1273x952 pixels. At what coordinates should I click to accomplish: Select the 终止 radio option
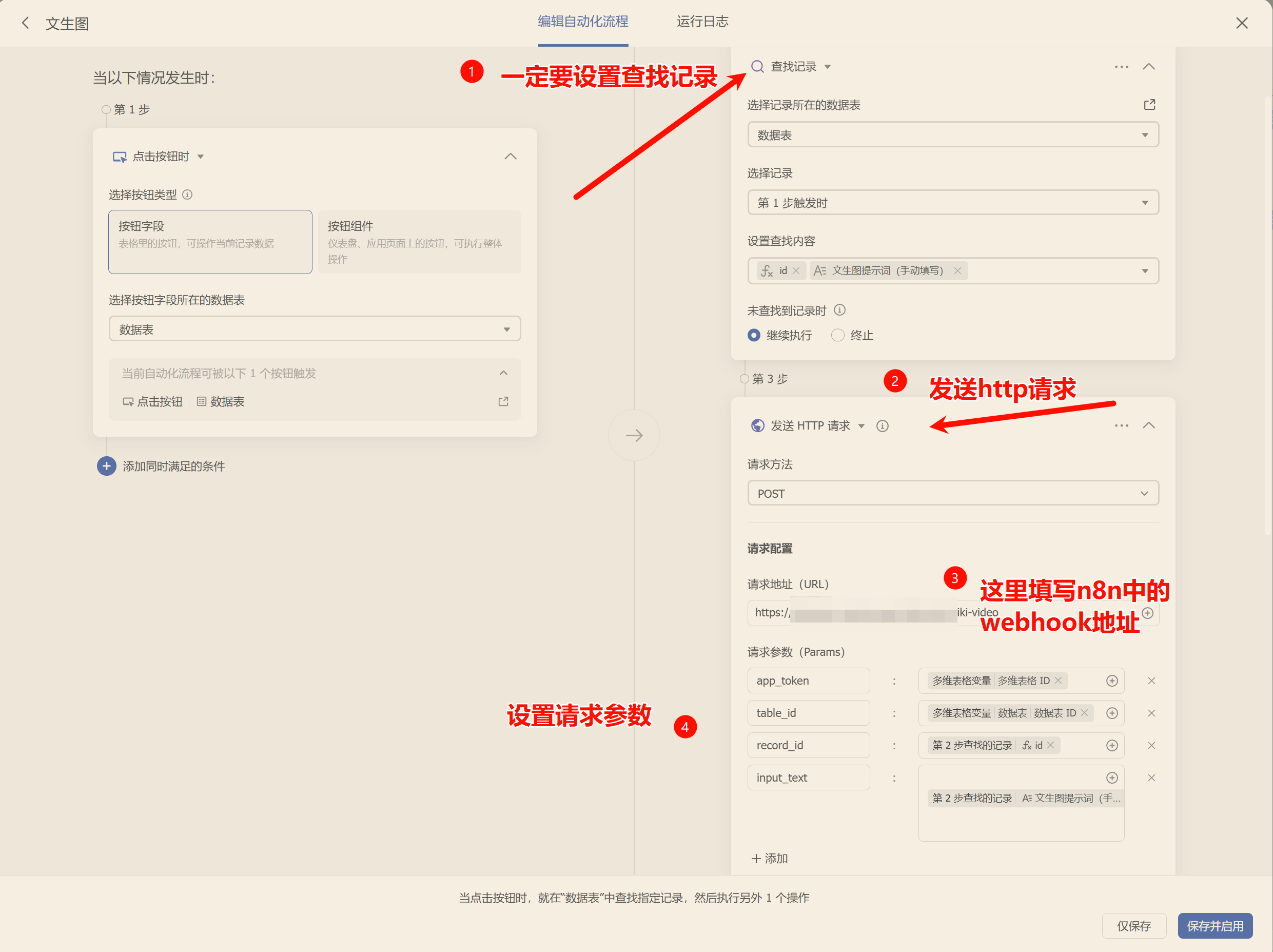tap(837, 335)
